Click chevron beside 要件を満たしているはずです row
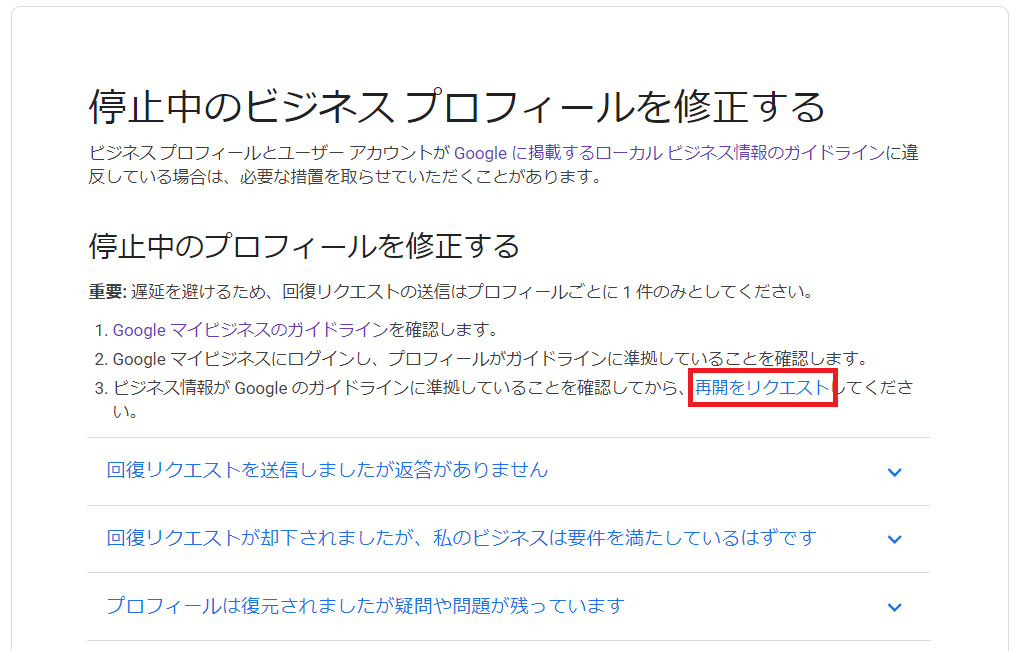 point(894,539)
